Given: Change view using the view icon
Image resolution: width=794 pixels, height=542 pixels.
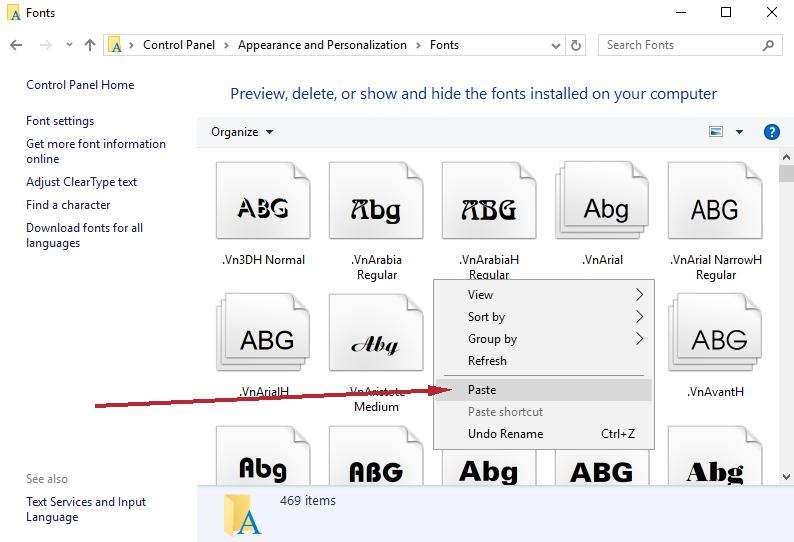Looking at the screenshot, I should [716, 132].
